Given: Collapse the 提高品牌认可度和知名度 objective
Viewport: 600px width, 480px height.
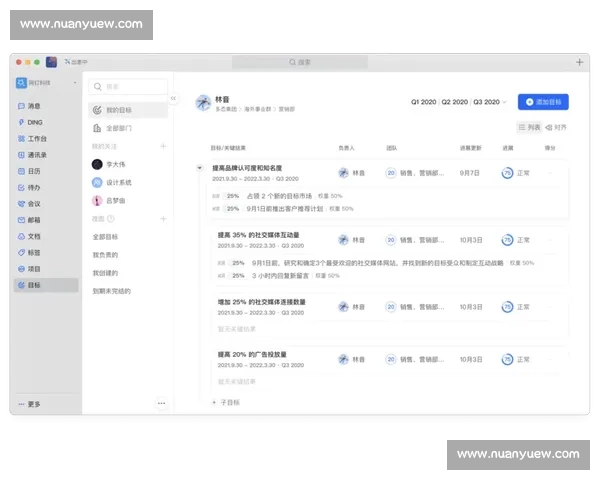Looking at the screenshot, I should pyautogui.click(x=199, y=168).
